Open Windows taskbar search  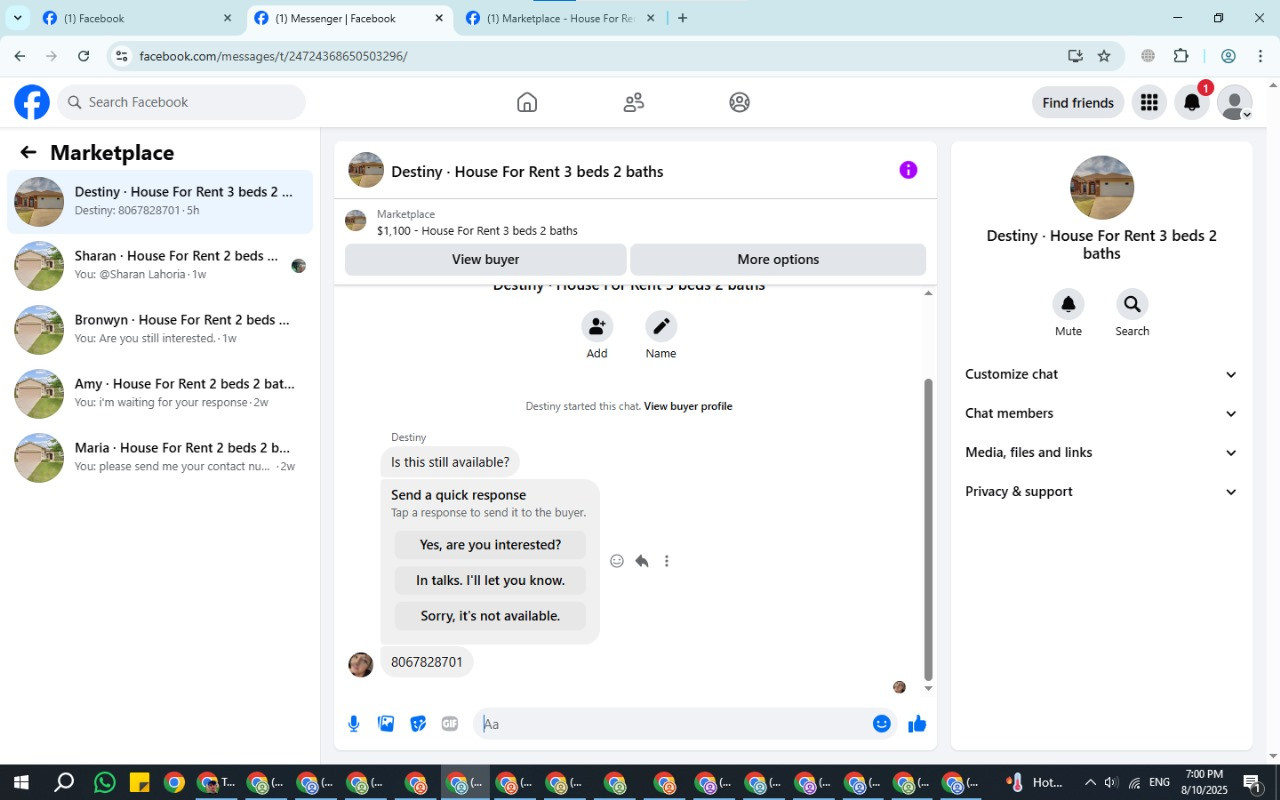point(63,783)
